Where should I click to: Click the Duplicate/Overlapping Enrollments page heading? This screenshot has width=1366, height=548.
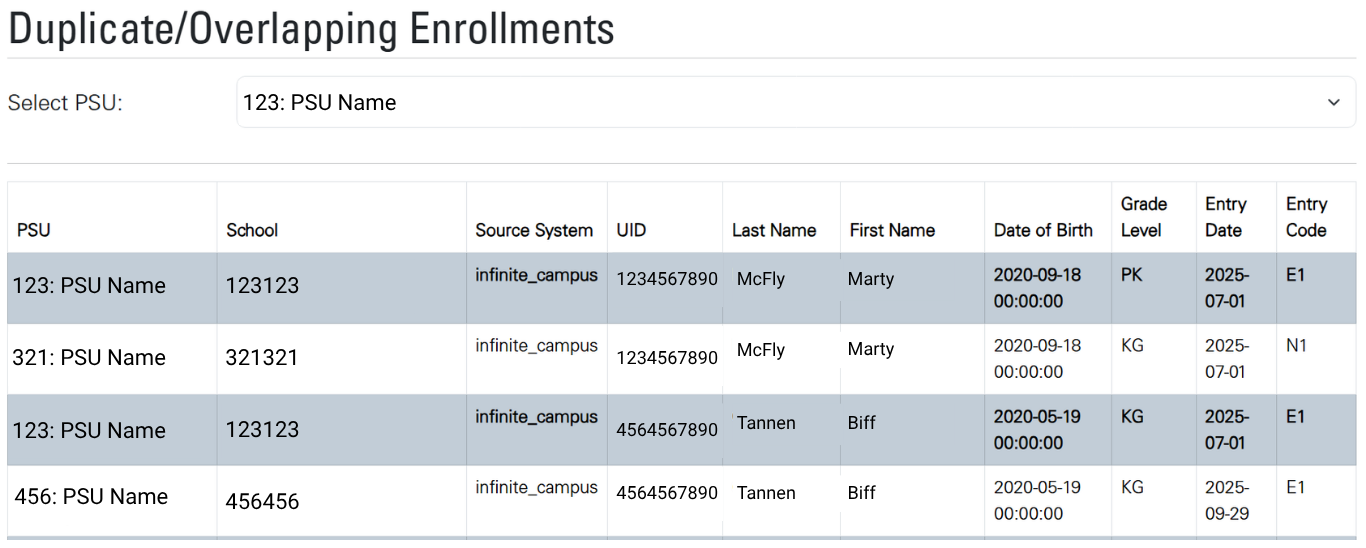click(x=311, y=30)
